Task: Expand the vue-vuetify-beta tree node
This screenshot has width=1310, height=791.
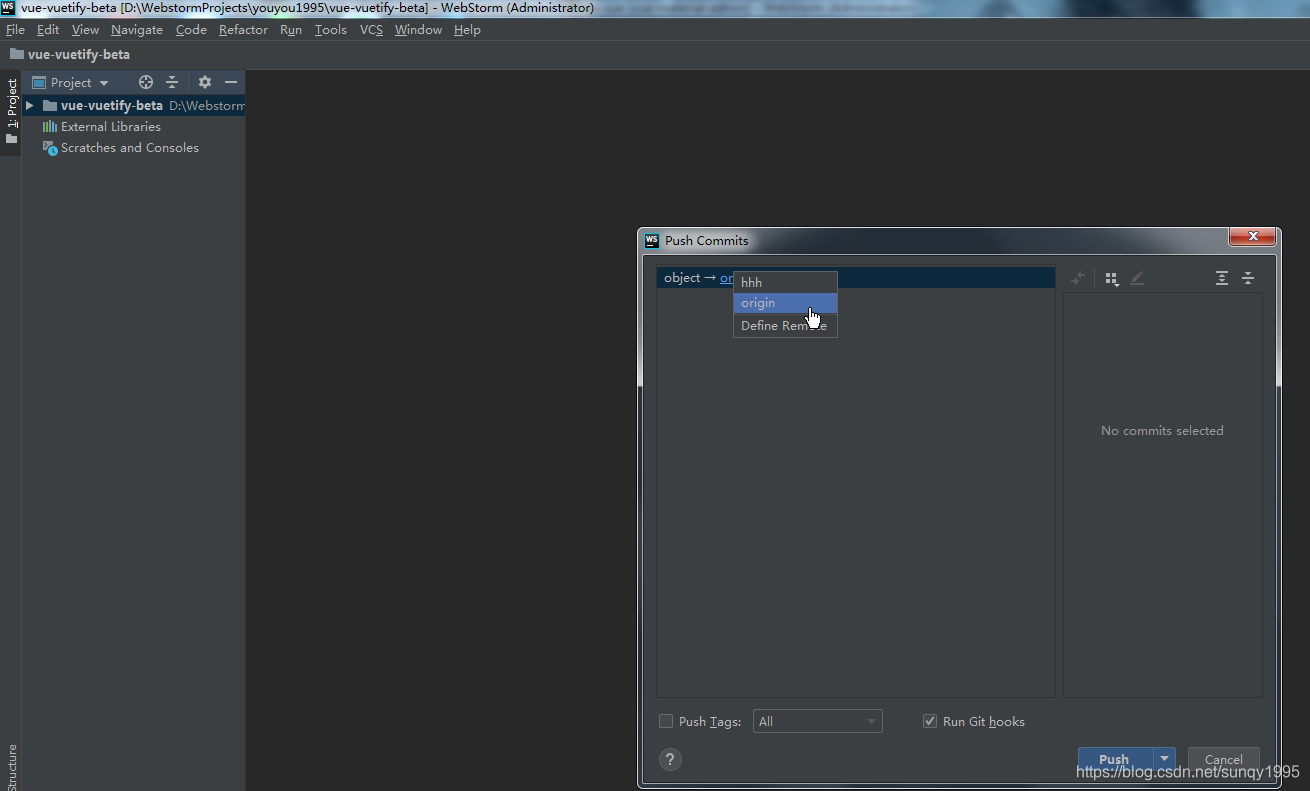Action: (x=30, y=105)
